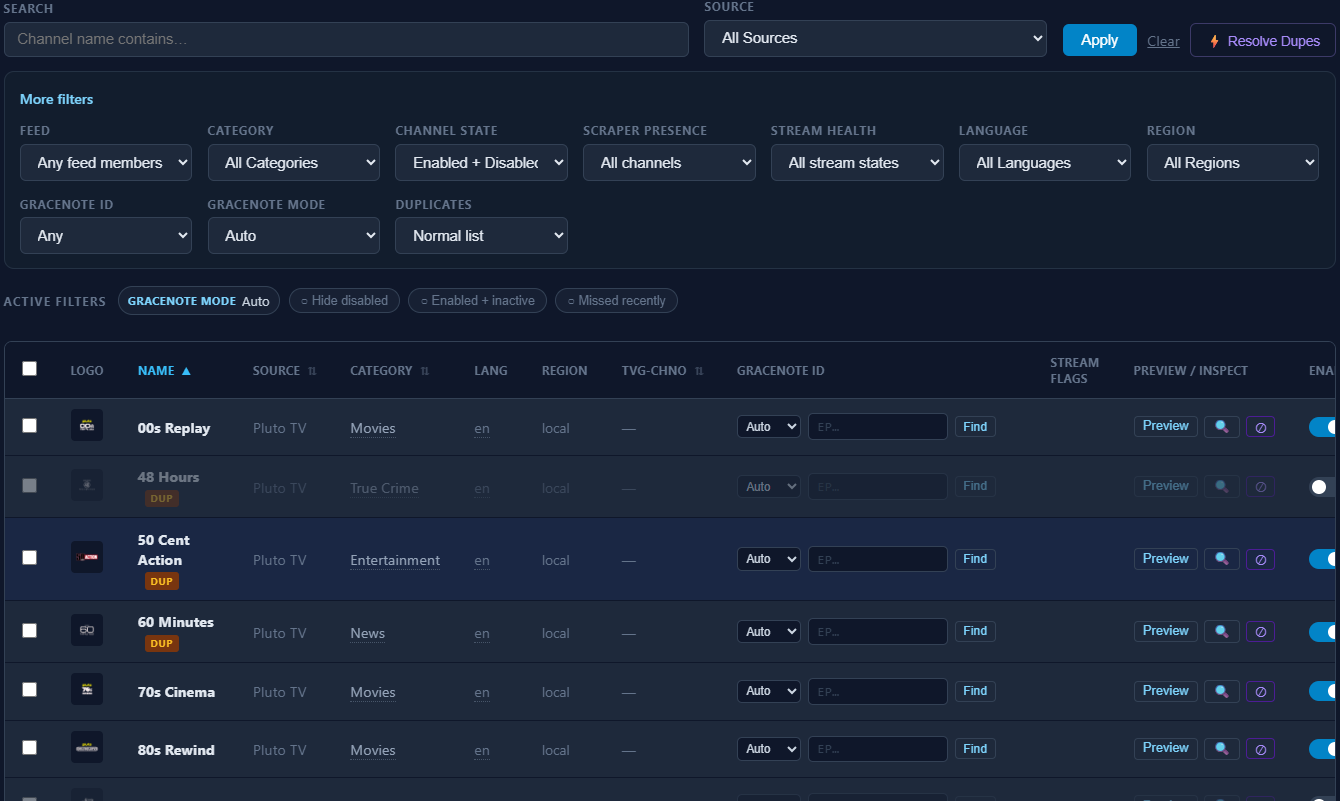1340x801 pixels.
Task: Select the Missed recently quick filter chip
Action: point(616,301)
